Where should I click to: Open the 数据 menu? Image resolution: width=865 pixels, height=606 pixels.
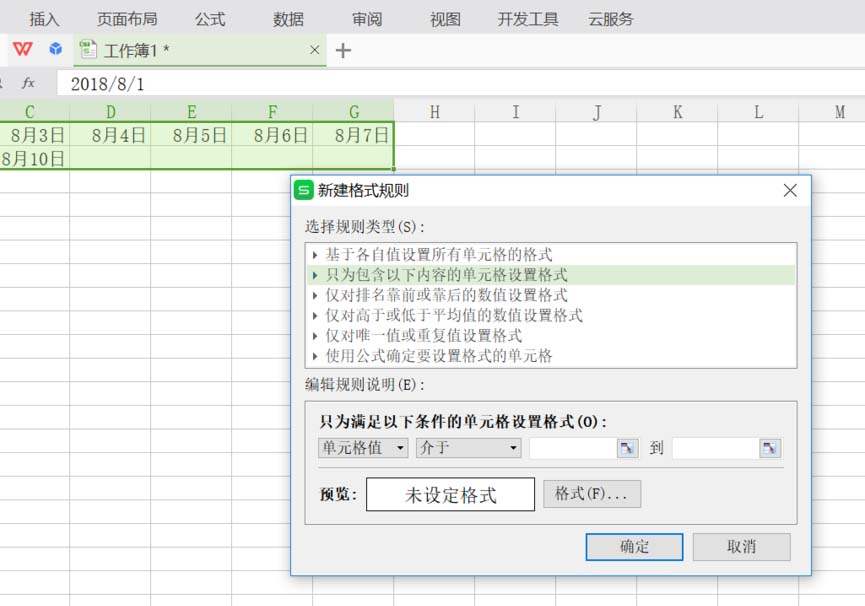tap(288, 17)
